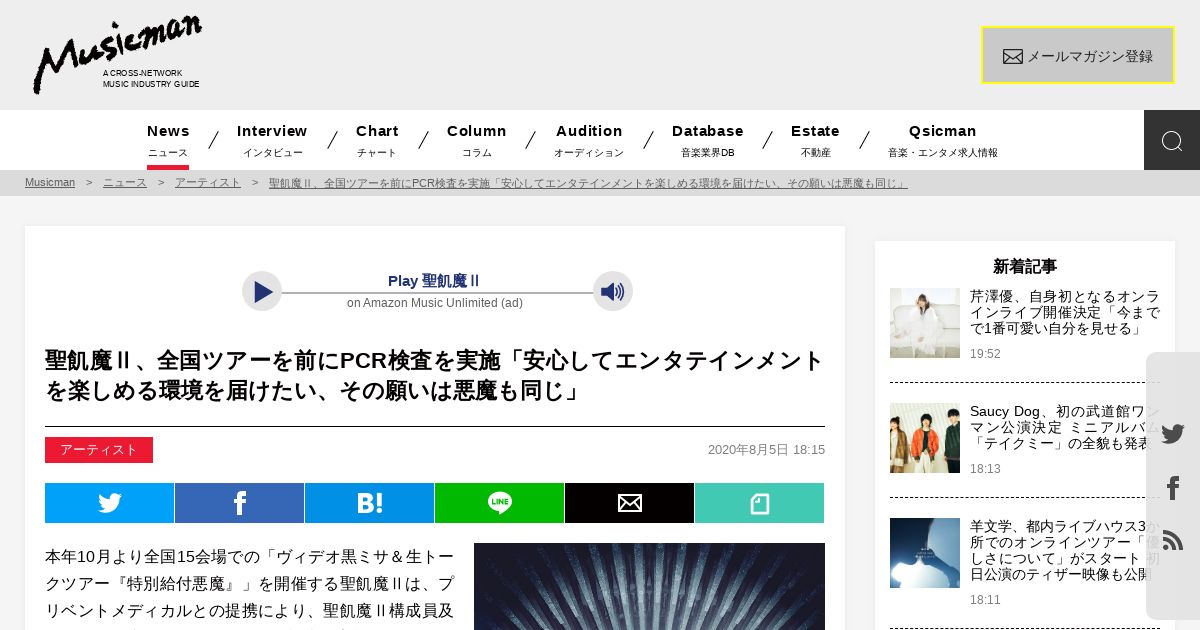Read 芹澤優 online live article

pyautogui.click(x=1065, y=312)
